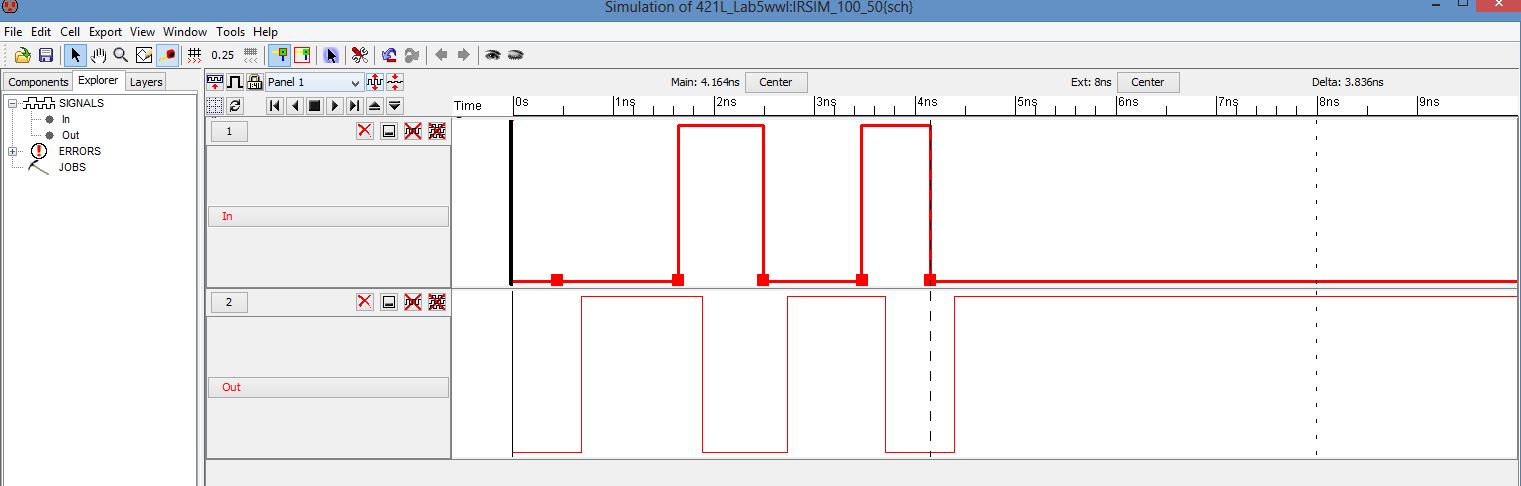Toggle the time lock padlock icon
Viewport: 1521px width, 486px height.
point(254,82)
